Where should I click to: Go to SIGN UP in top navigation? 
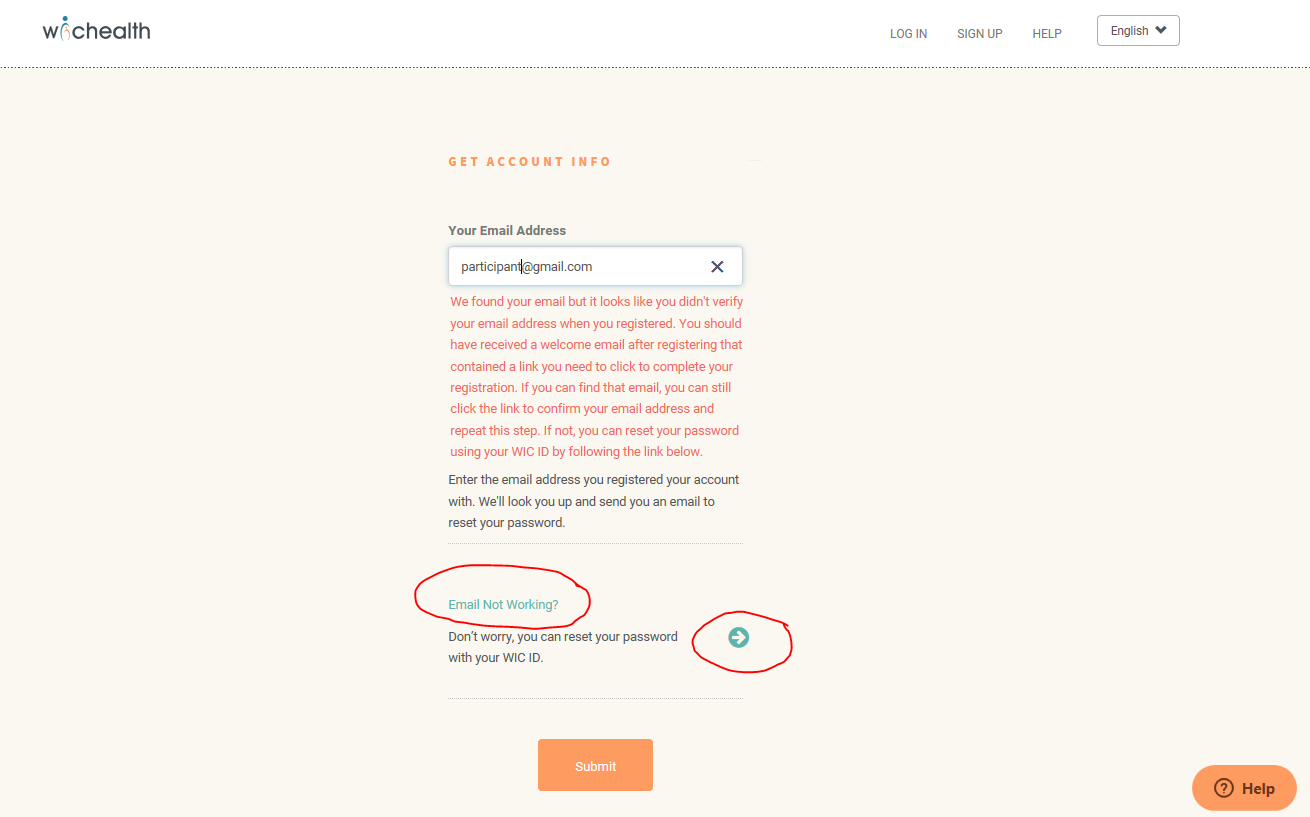pos(979,34)
